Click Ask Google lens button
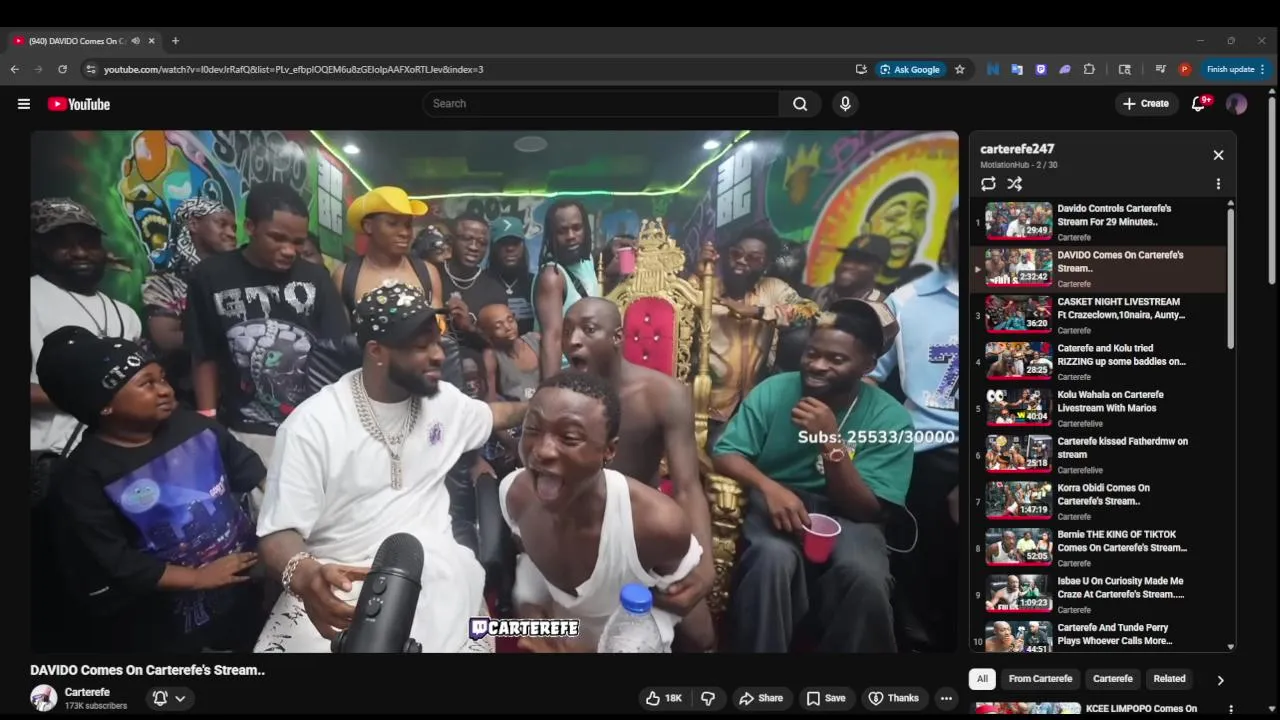The image size is (1280, 720). [x=909, y=69]
